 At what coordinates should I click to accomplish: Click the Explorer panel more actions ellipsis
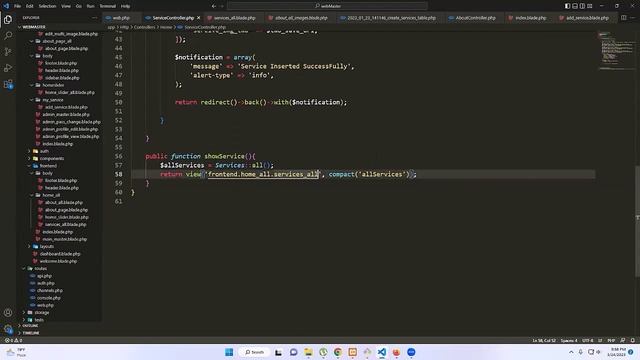(95, 18)
